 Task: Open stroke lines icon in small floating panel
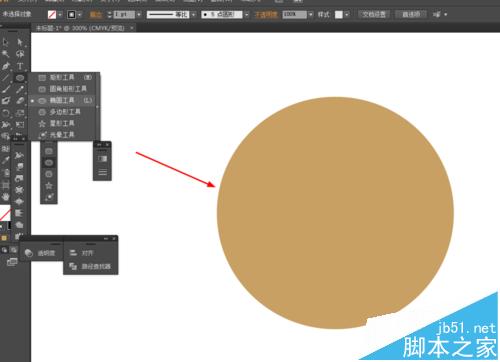[102, 172]
